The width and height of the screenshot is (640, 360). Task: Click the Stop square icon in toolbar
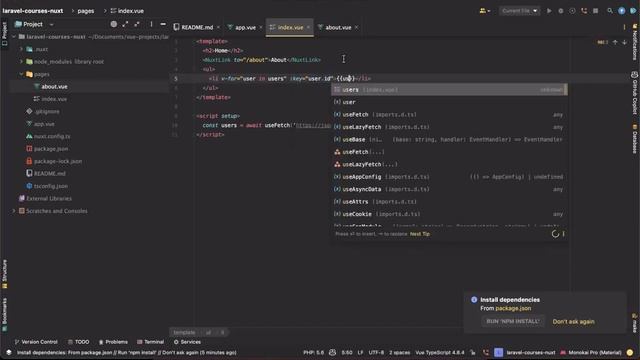pyautogui.click(x=596, y=11)
